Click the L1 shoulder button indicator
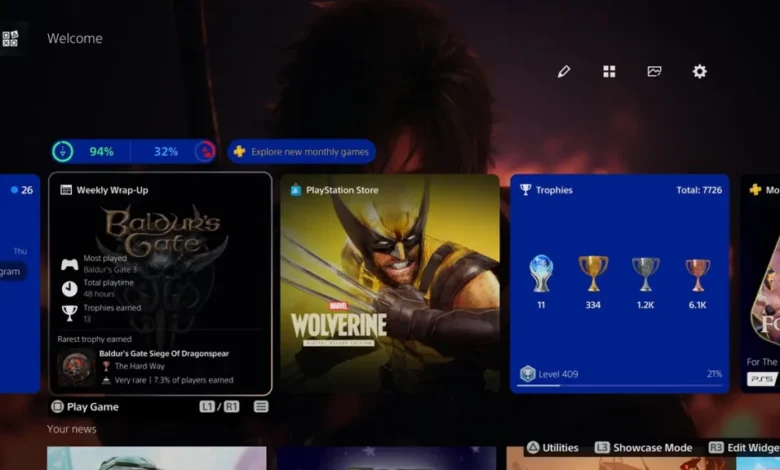 (207, 407)
